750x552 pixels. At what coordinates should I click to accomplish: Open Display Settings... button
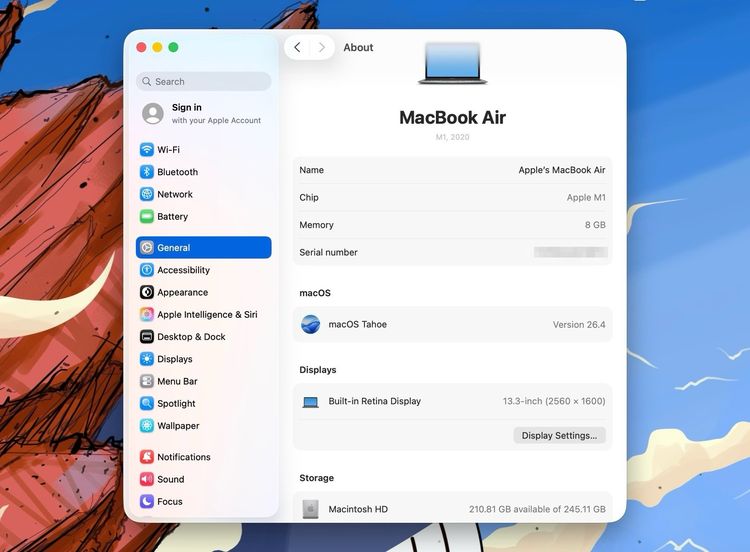click(x=559, y=435)
